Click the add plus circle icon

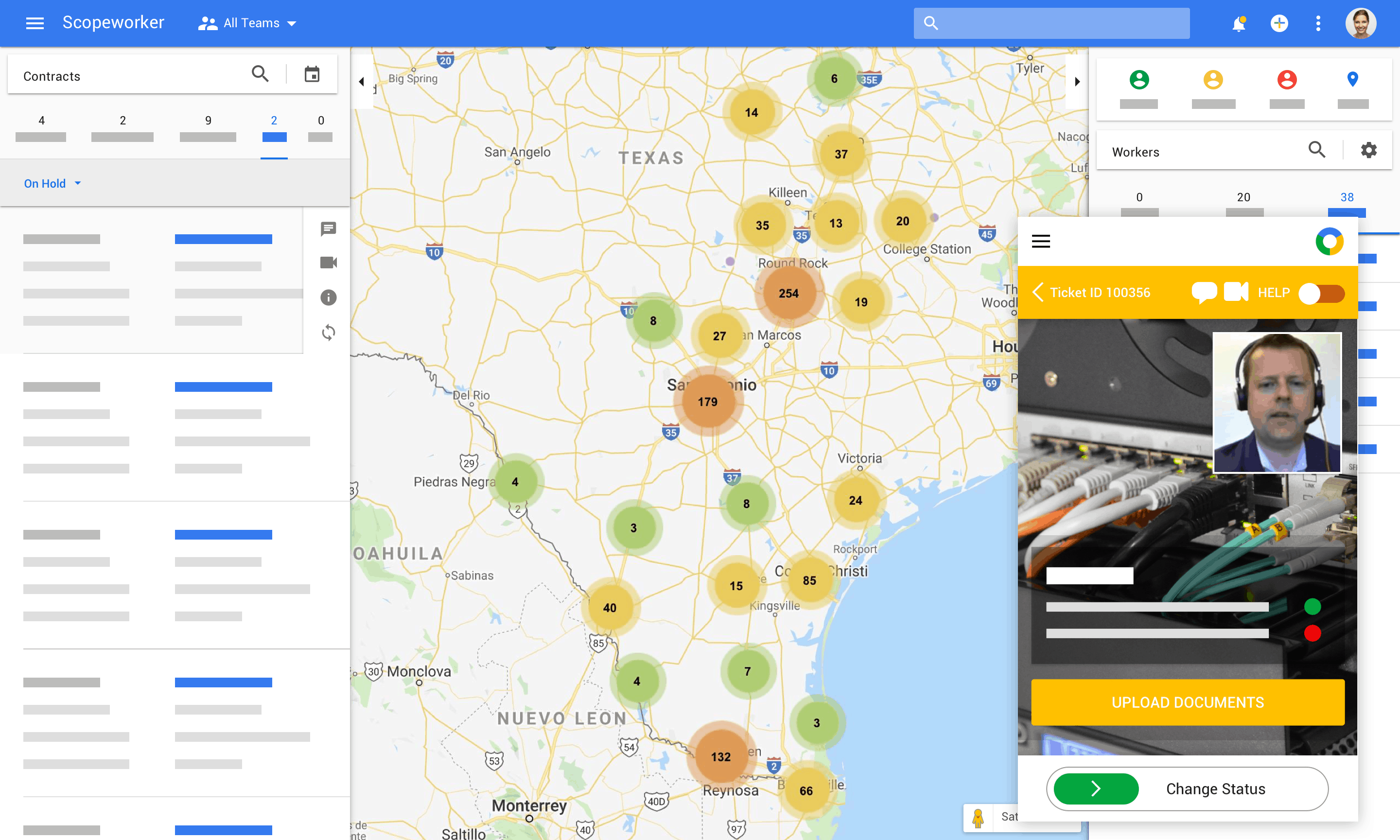pos(1279,23)
